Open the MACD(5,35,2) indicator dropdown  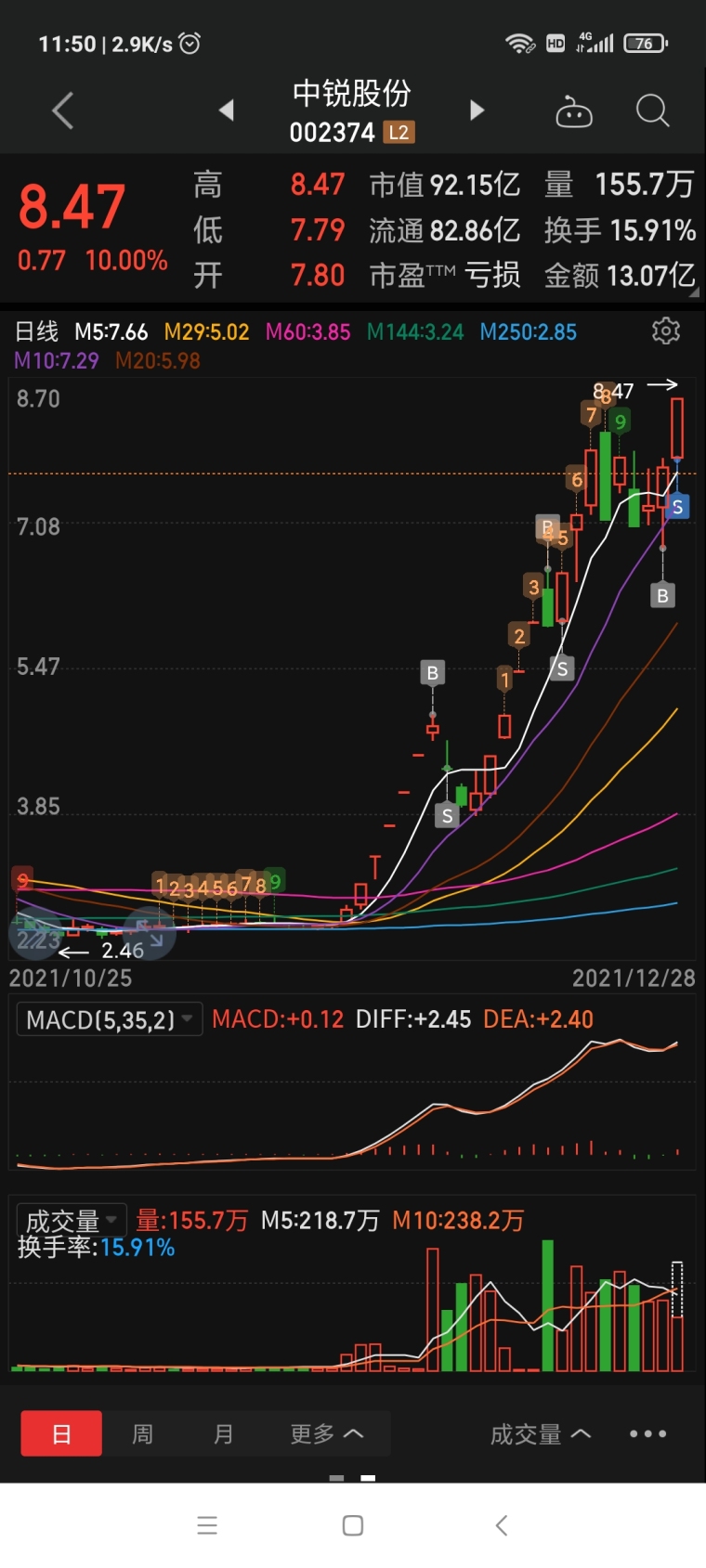coord(110,1019)
